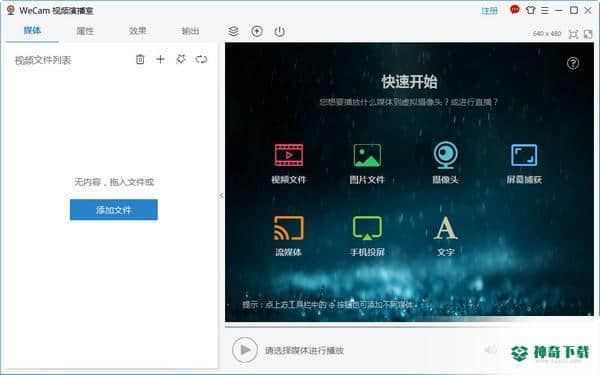Viewport: 600px width, 375px height.
Task: Click the circled up-arrow toolbar icon
Action: 257,31
